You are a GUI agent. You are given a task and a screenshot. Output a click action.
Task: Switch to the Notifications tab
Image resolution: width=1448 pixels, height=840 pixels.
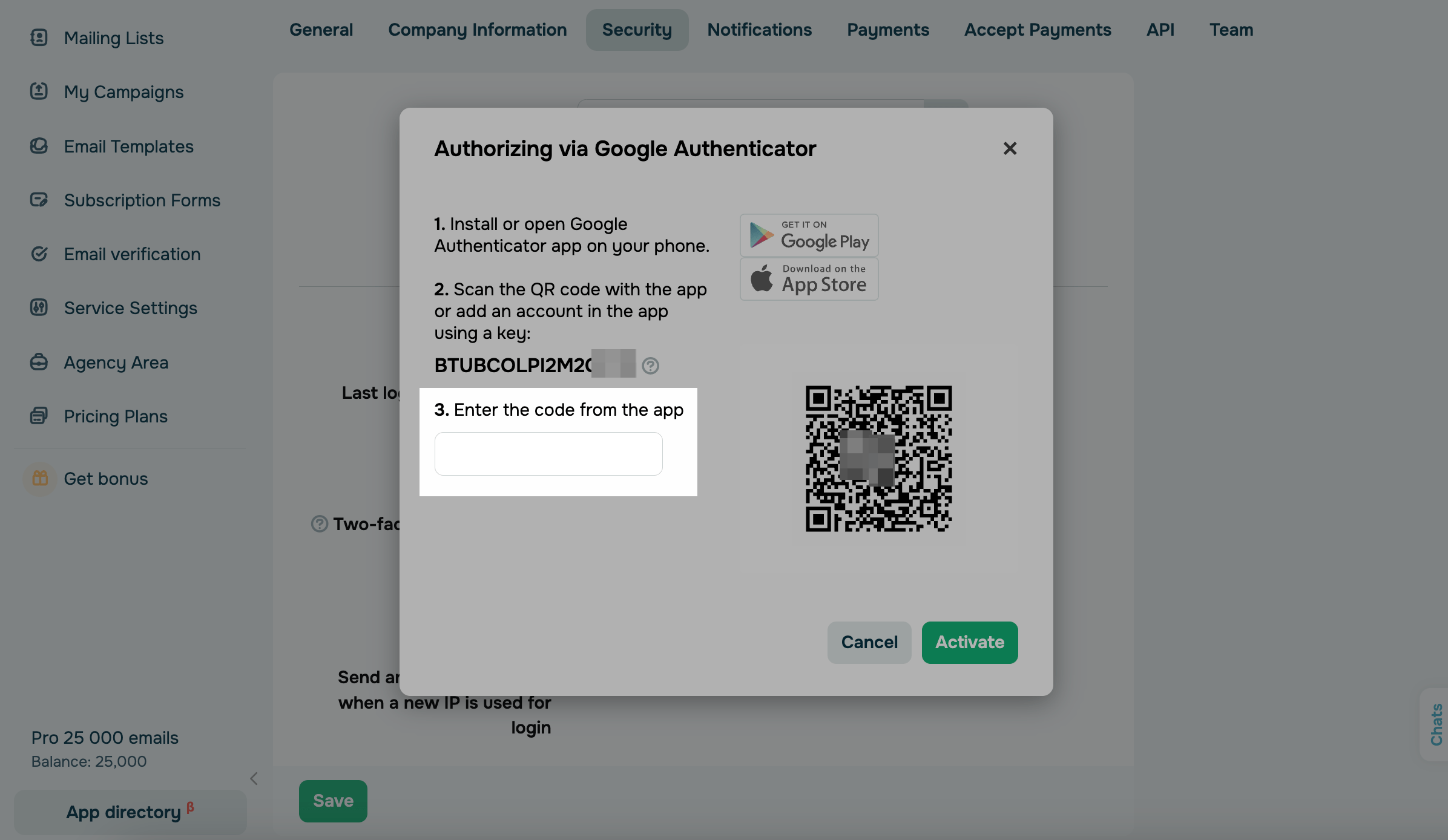click(x=759, y=30)
